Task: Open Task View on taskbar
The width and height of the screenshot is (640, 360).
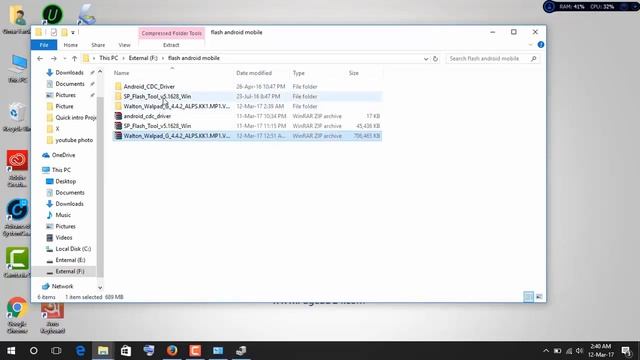Action: [56, 351]
